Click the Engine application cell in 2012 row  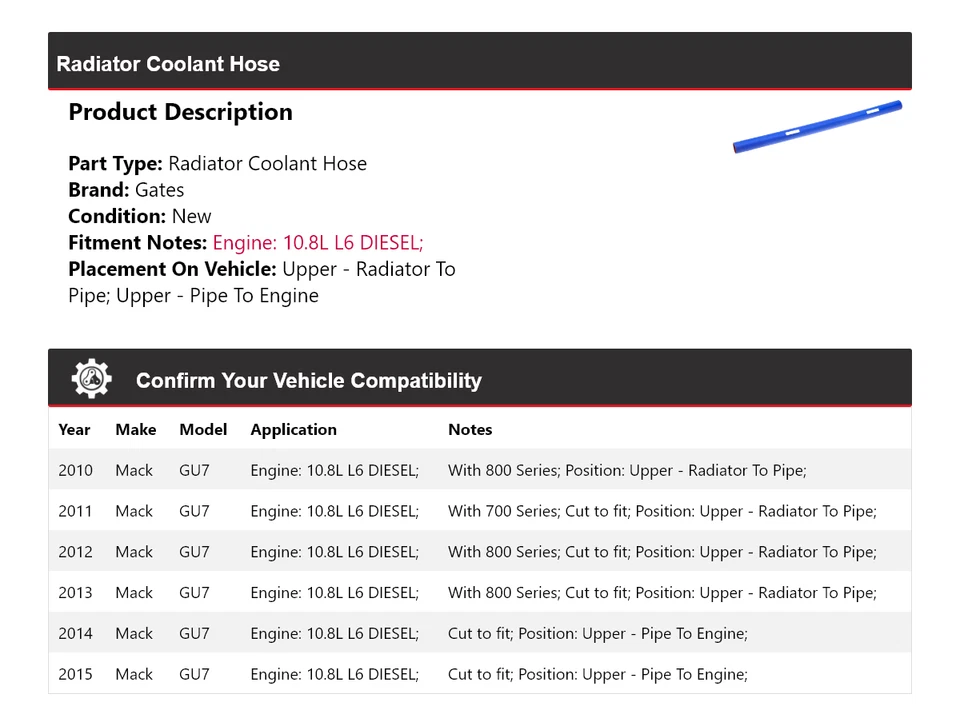(334, 552)
